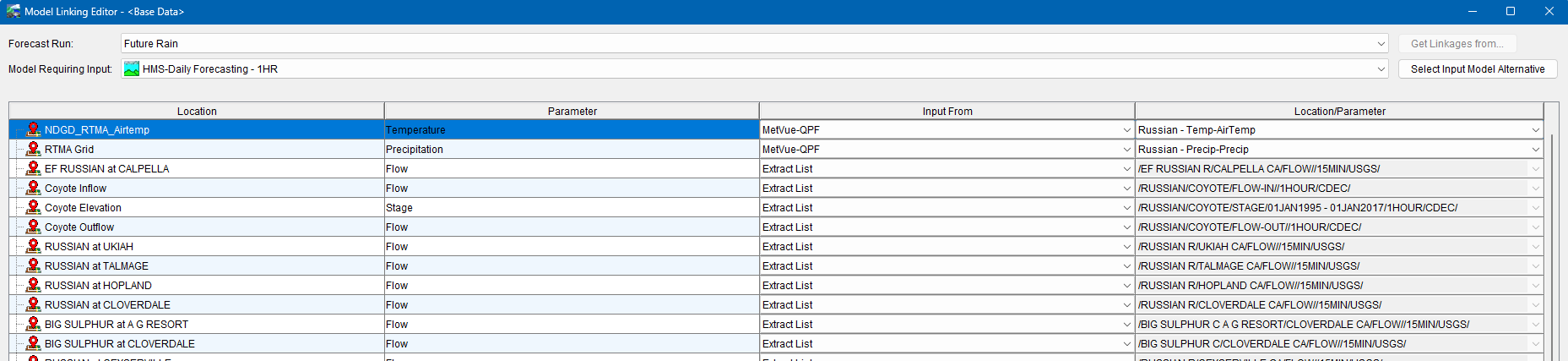Select the Stage parameter cell for Coyote Elevation
The image size is (1568, 361).
[572, 208]
